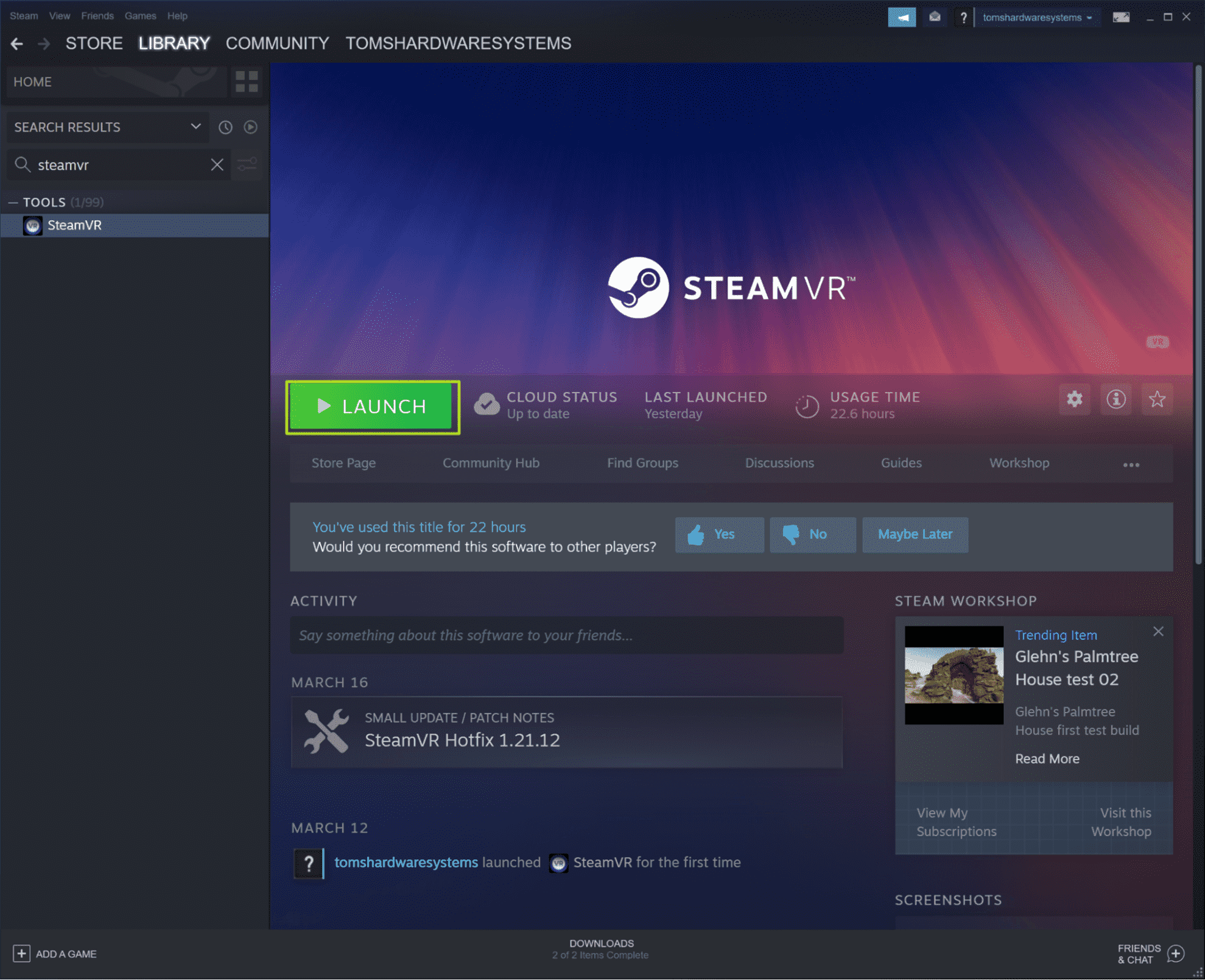
Task: Click the cloud status icon
Action: 487,404
